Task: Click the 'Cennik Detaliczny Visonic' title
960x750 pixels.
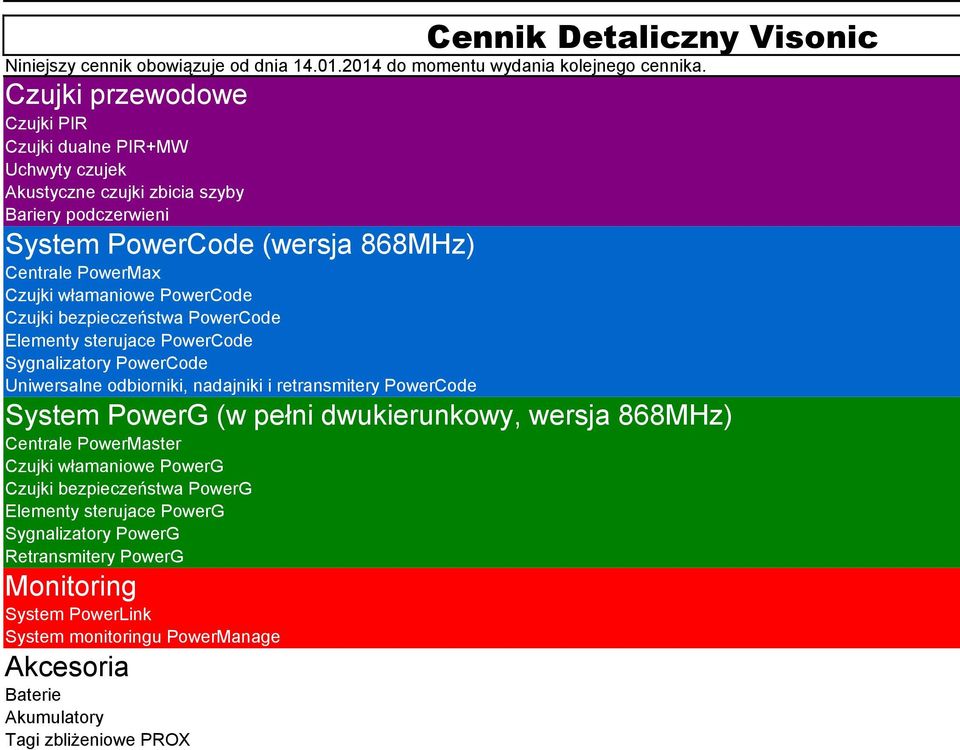Action: coord(652,37)
